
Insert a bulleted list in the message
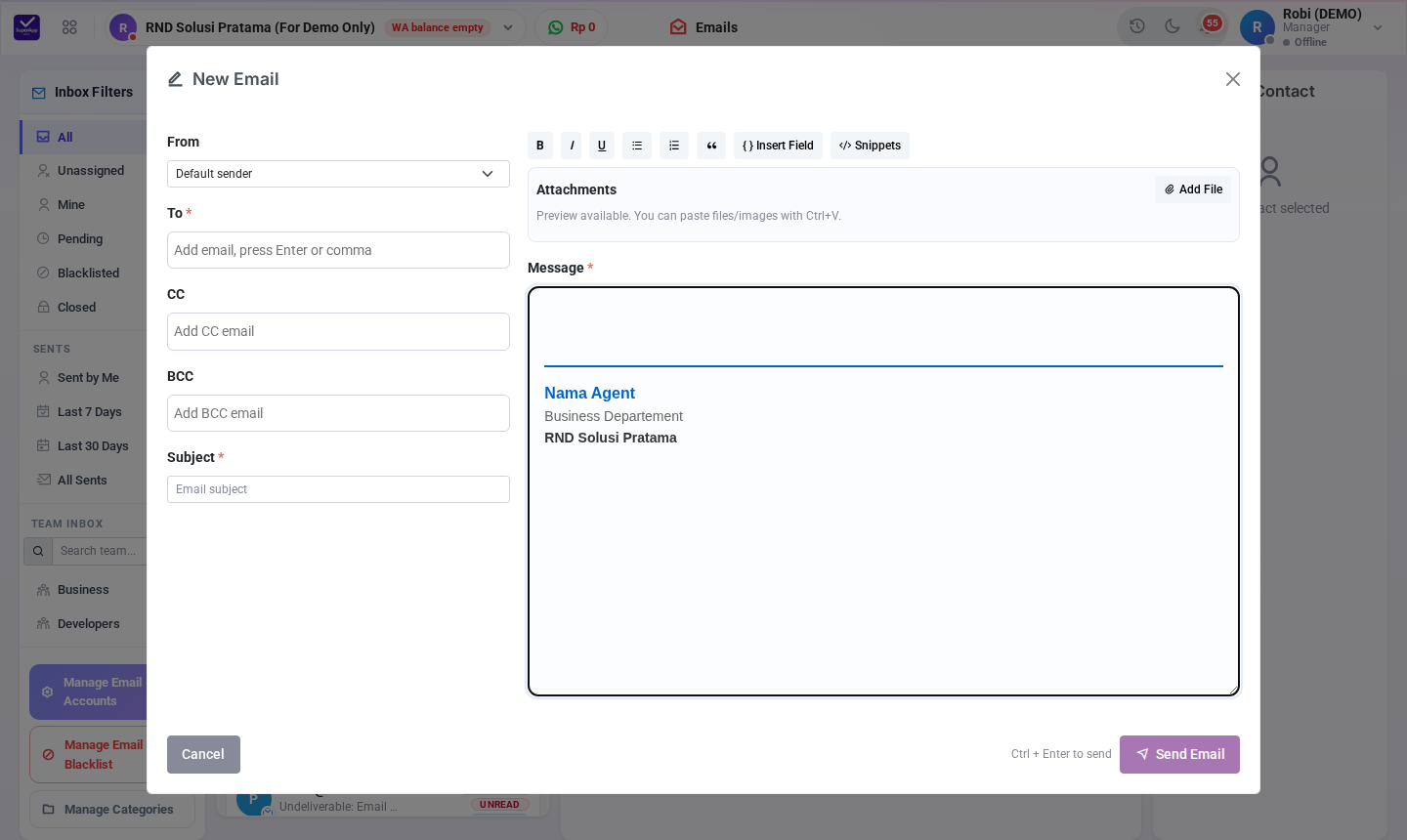[x=637, y=146]
